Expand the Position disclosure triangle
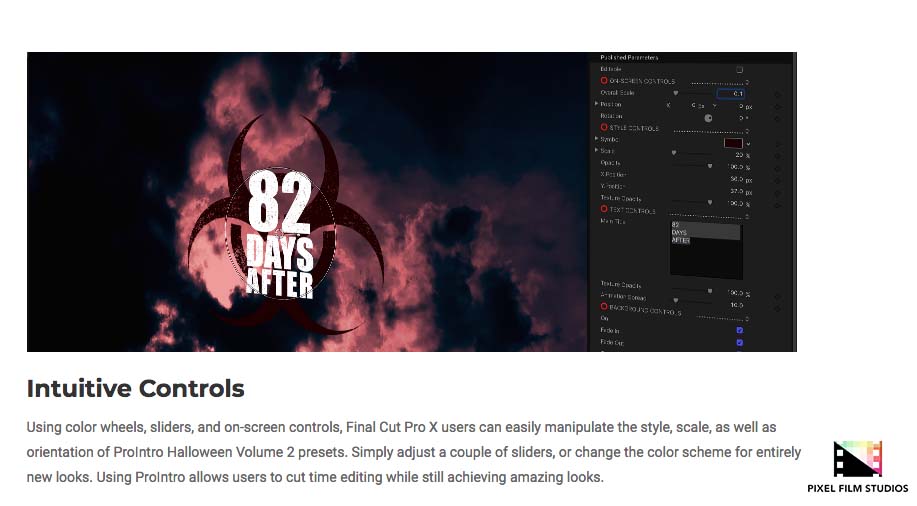The width and height of the screenshot is (917, 506). (597, 104)
